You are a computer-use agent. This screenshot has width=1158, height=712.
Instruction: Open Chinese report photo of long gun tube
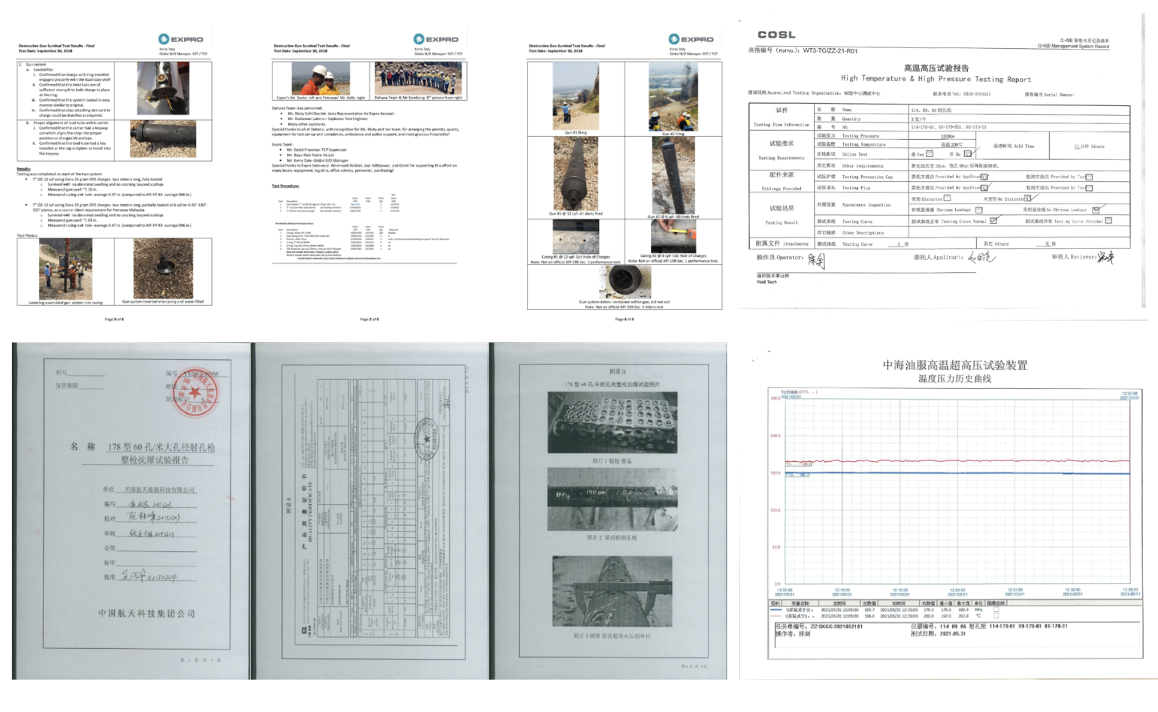click(x=612, y=499)
